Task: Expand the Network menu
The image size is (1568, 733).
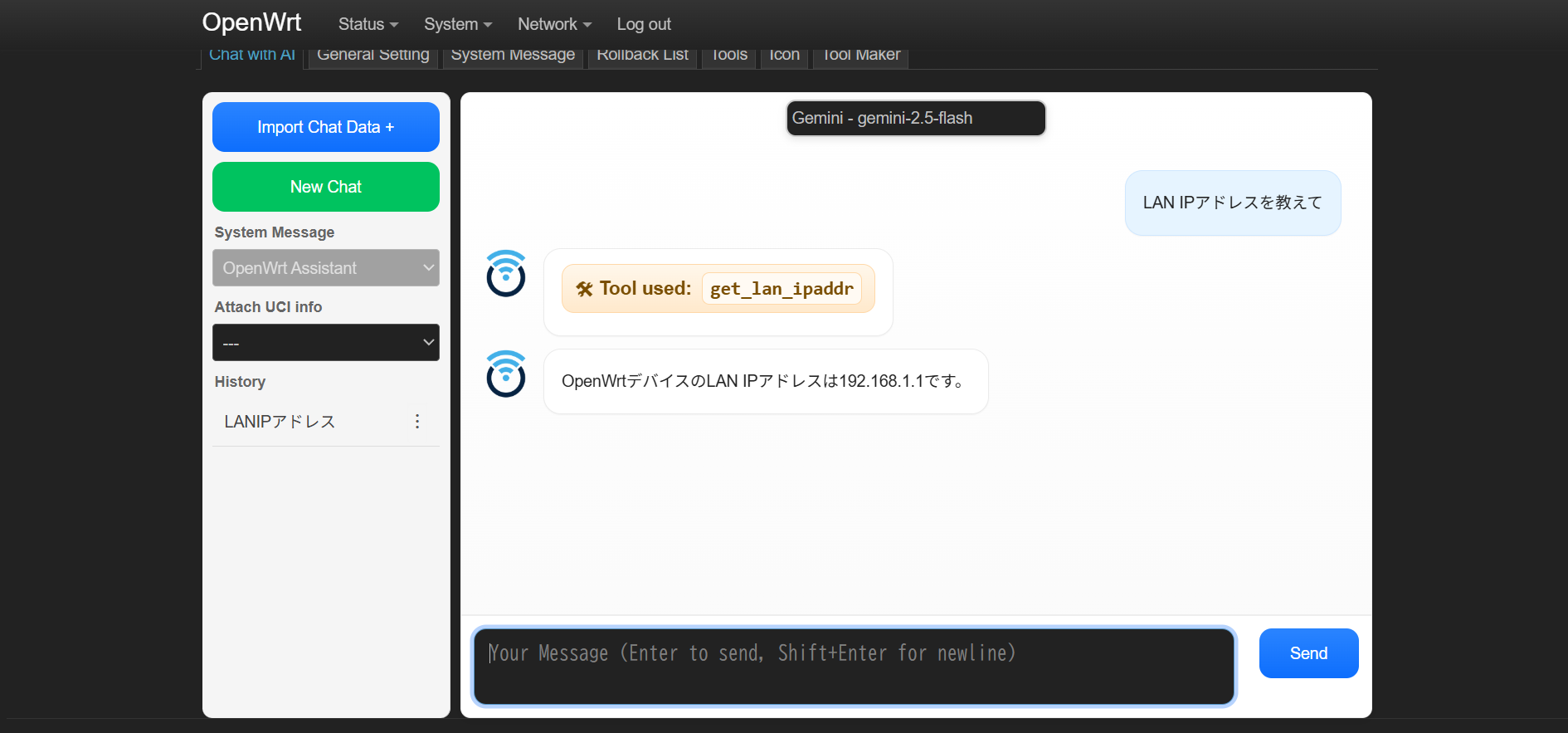Action: 553,24
